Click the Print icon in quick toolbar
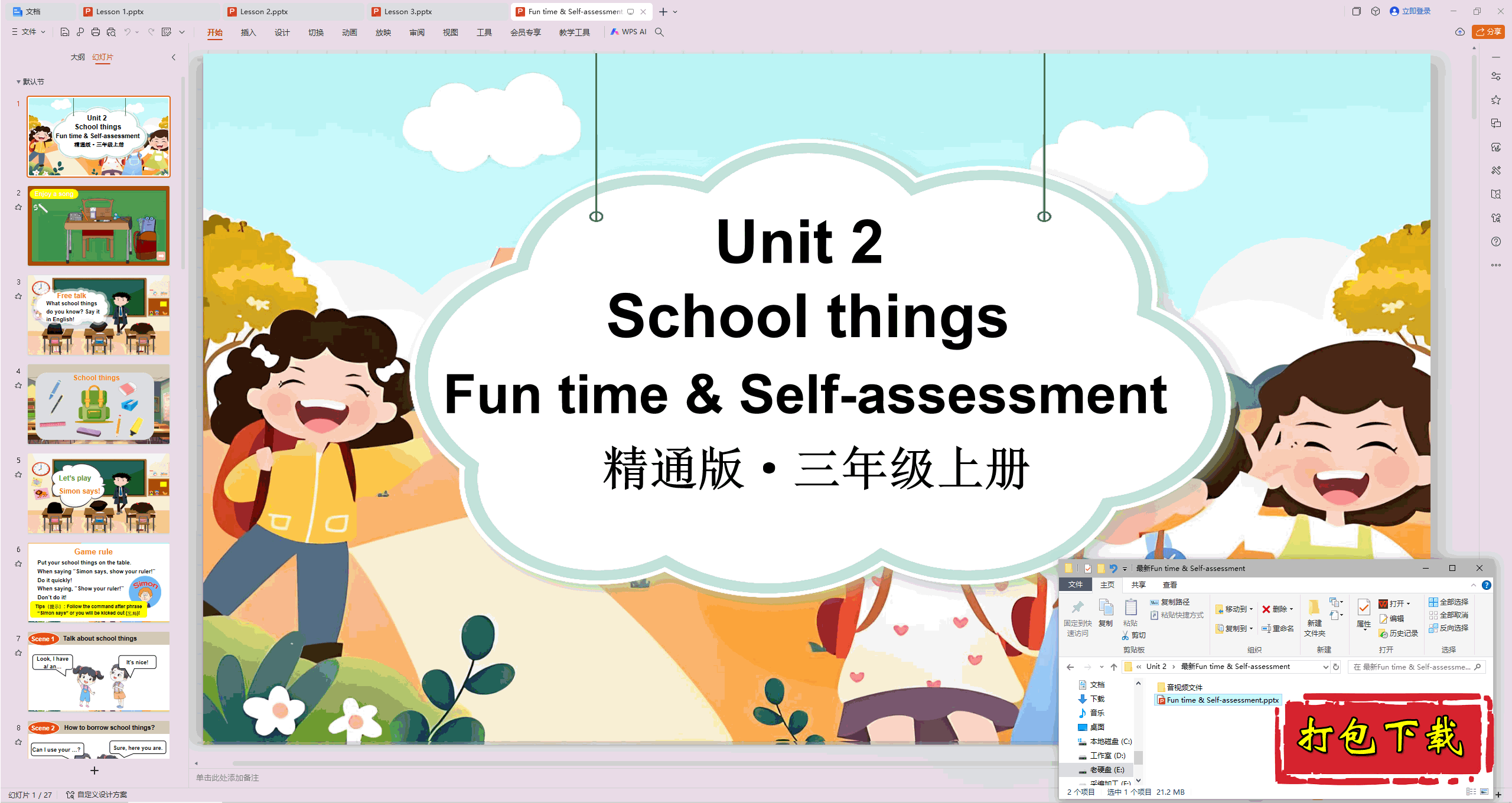The image size is (1512, 803). click(96, 32)
